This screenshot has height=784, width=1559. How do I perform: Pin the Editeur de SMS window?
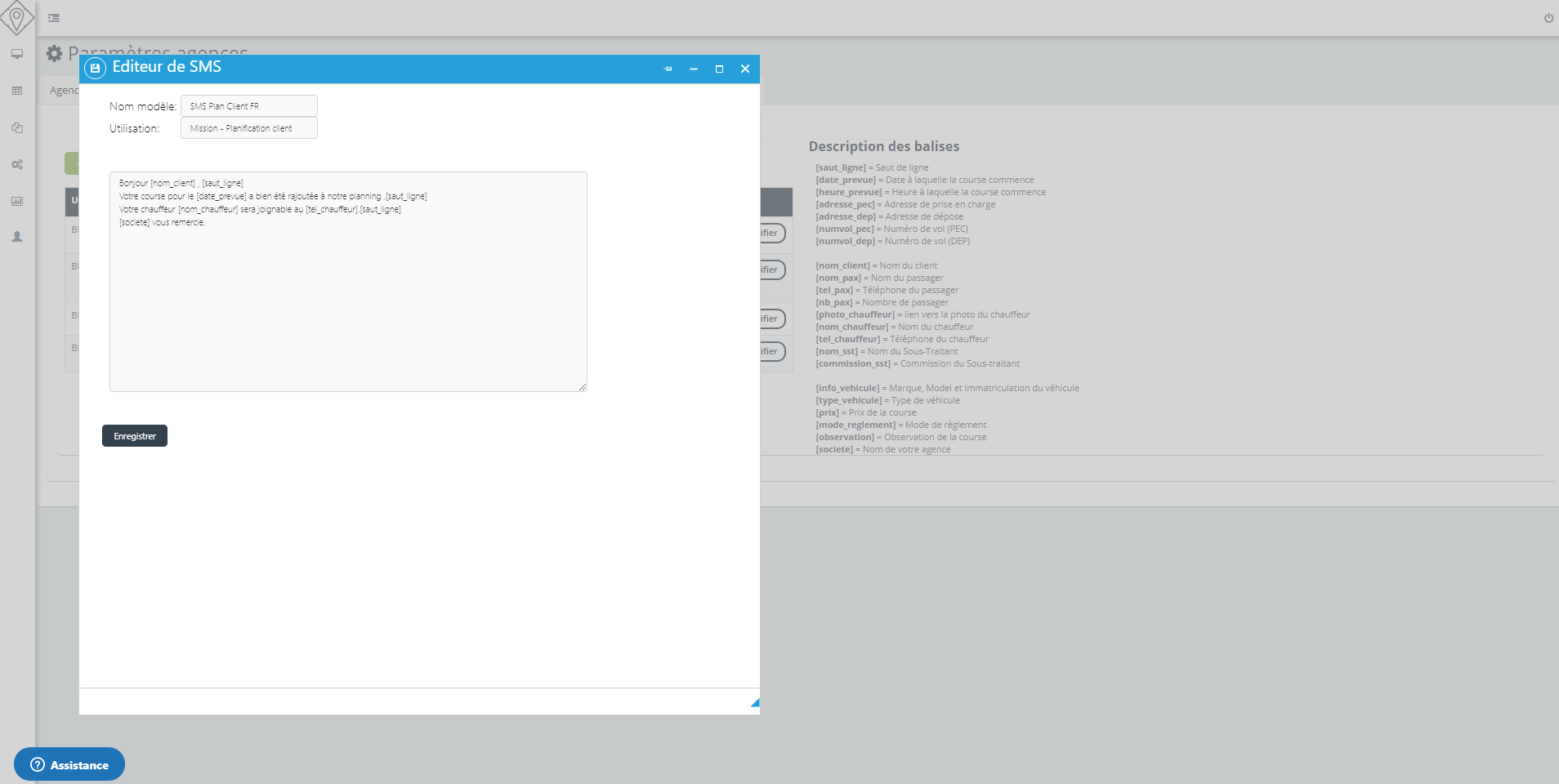tap(668, 69)
